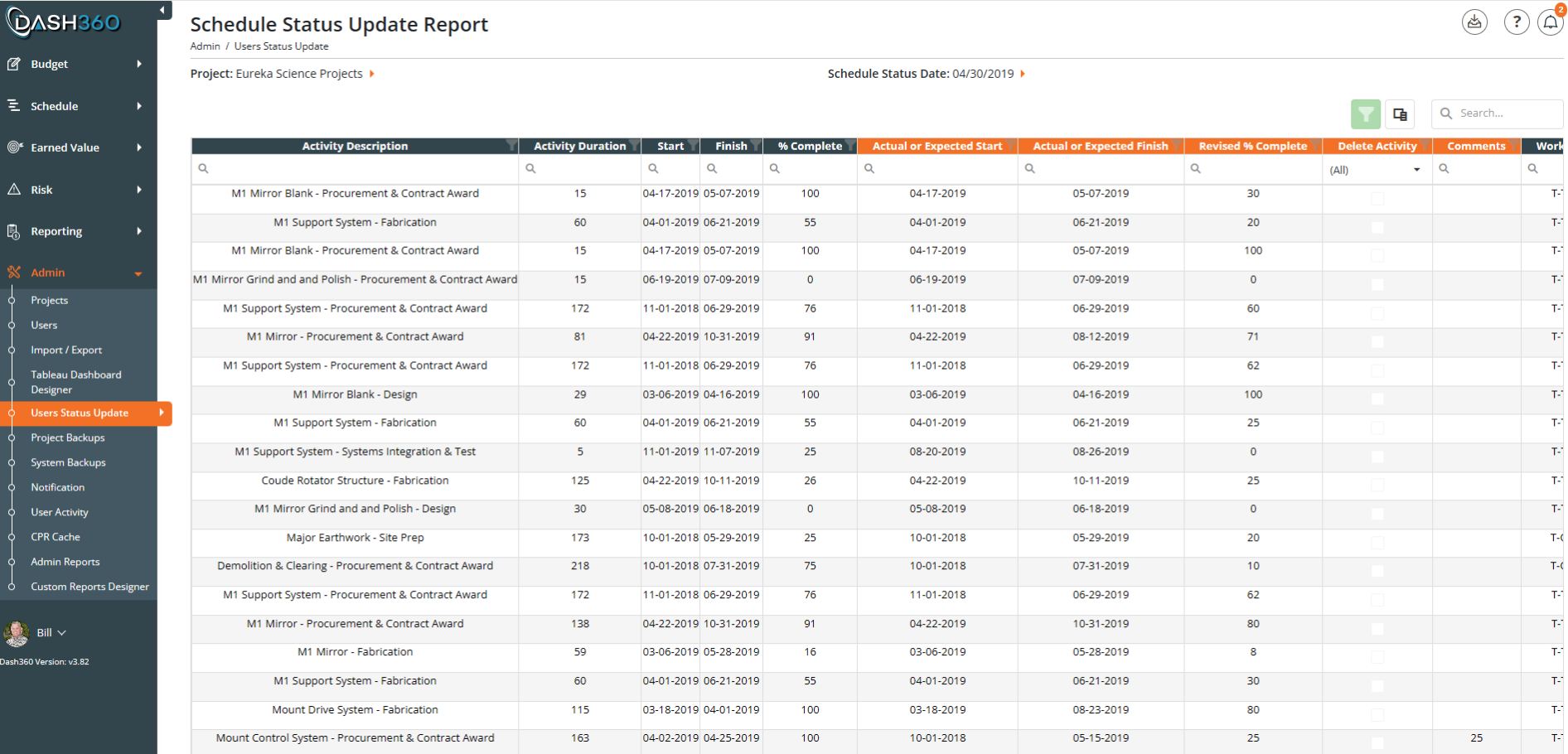Open CPR Cache admin page
Screen dimensions: 1568x754
[56, 537]
